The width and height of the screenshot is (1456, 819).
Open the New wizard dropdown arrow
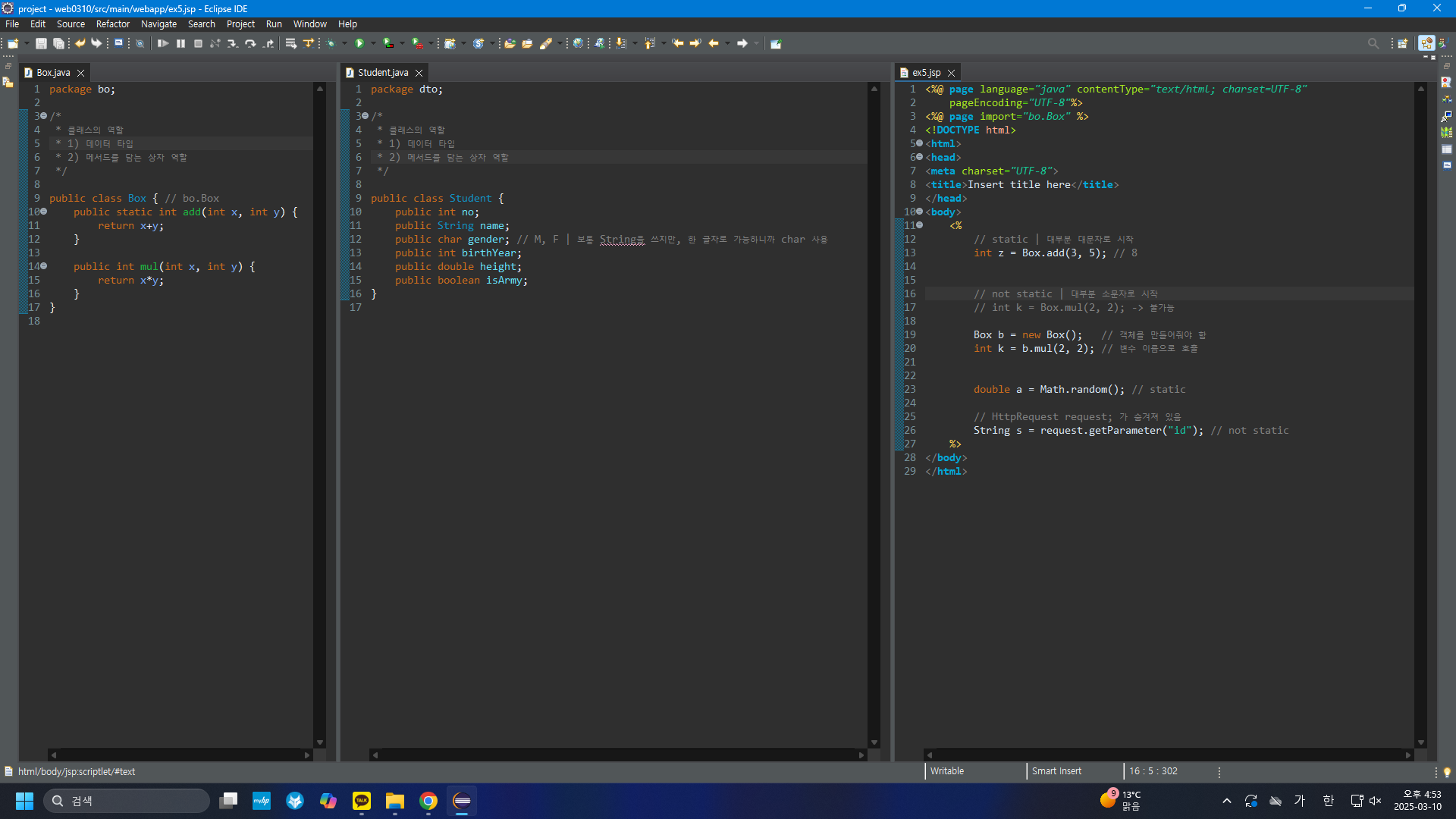27,44
